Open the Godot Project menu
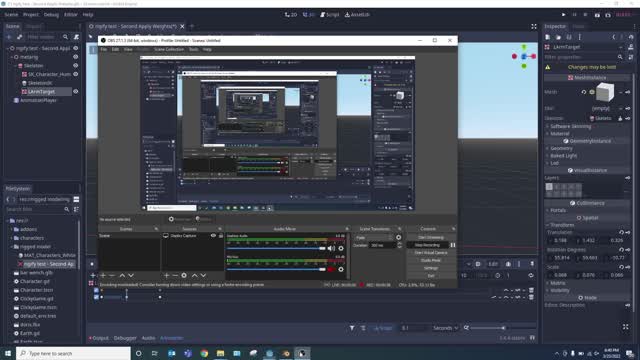The image size is (640, 360). [x=31, y=14]
